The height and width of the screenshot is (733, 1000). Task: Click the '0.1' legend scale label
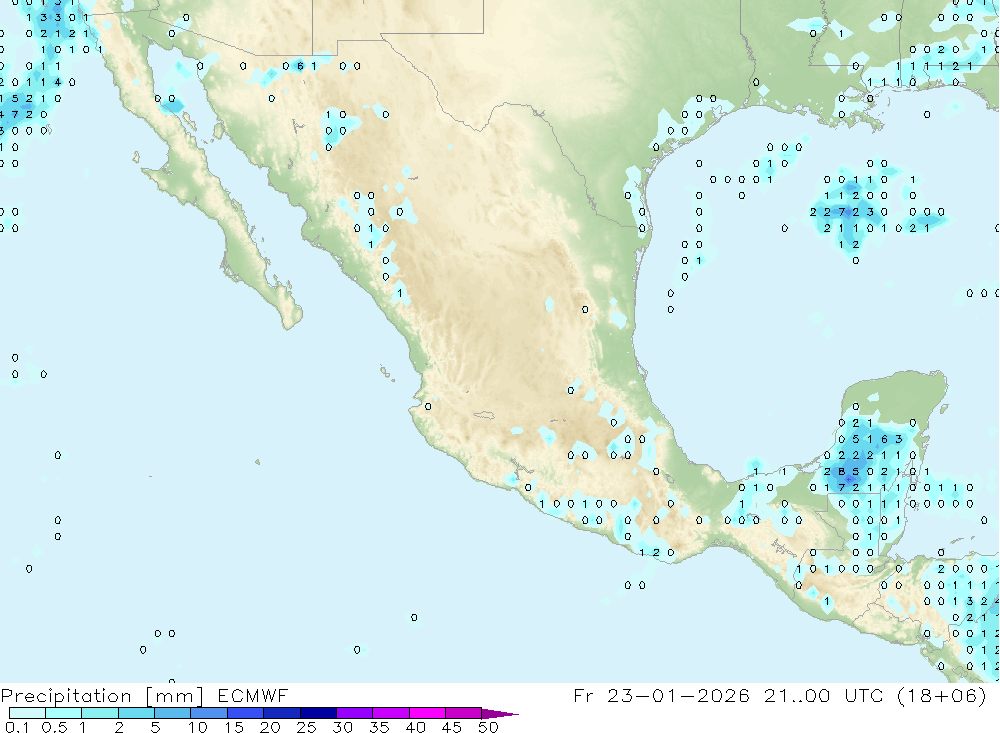(x=17, y=727)
